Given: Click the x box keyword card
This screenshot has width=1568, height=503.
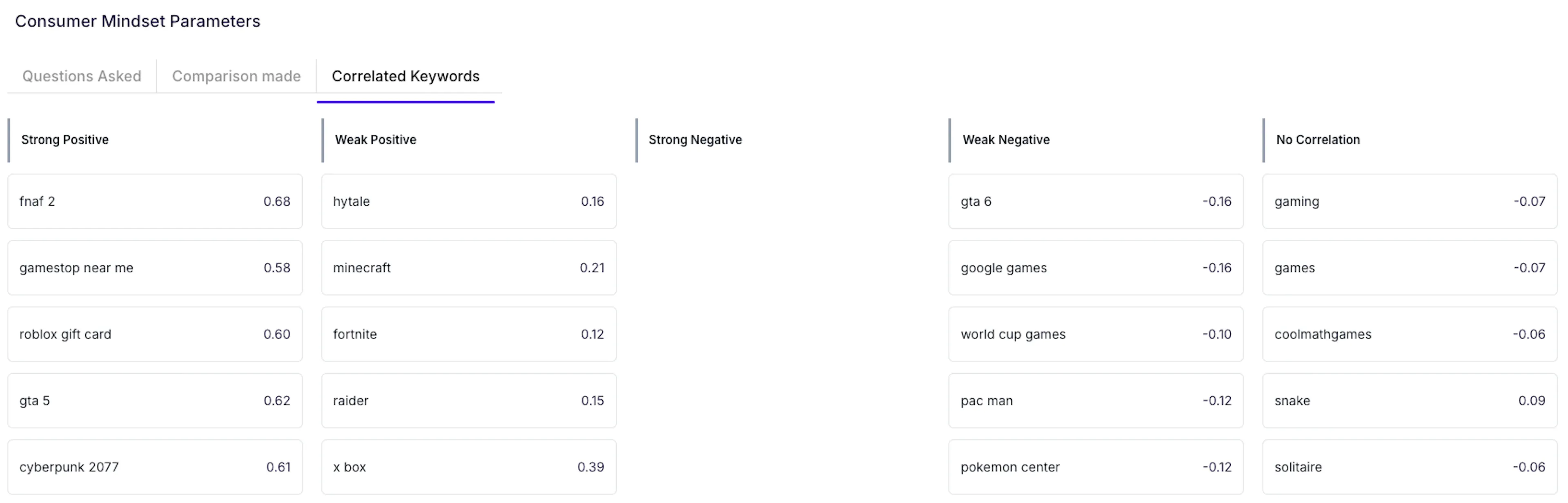Looking at the screenshot, I should click(469, 467).
